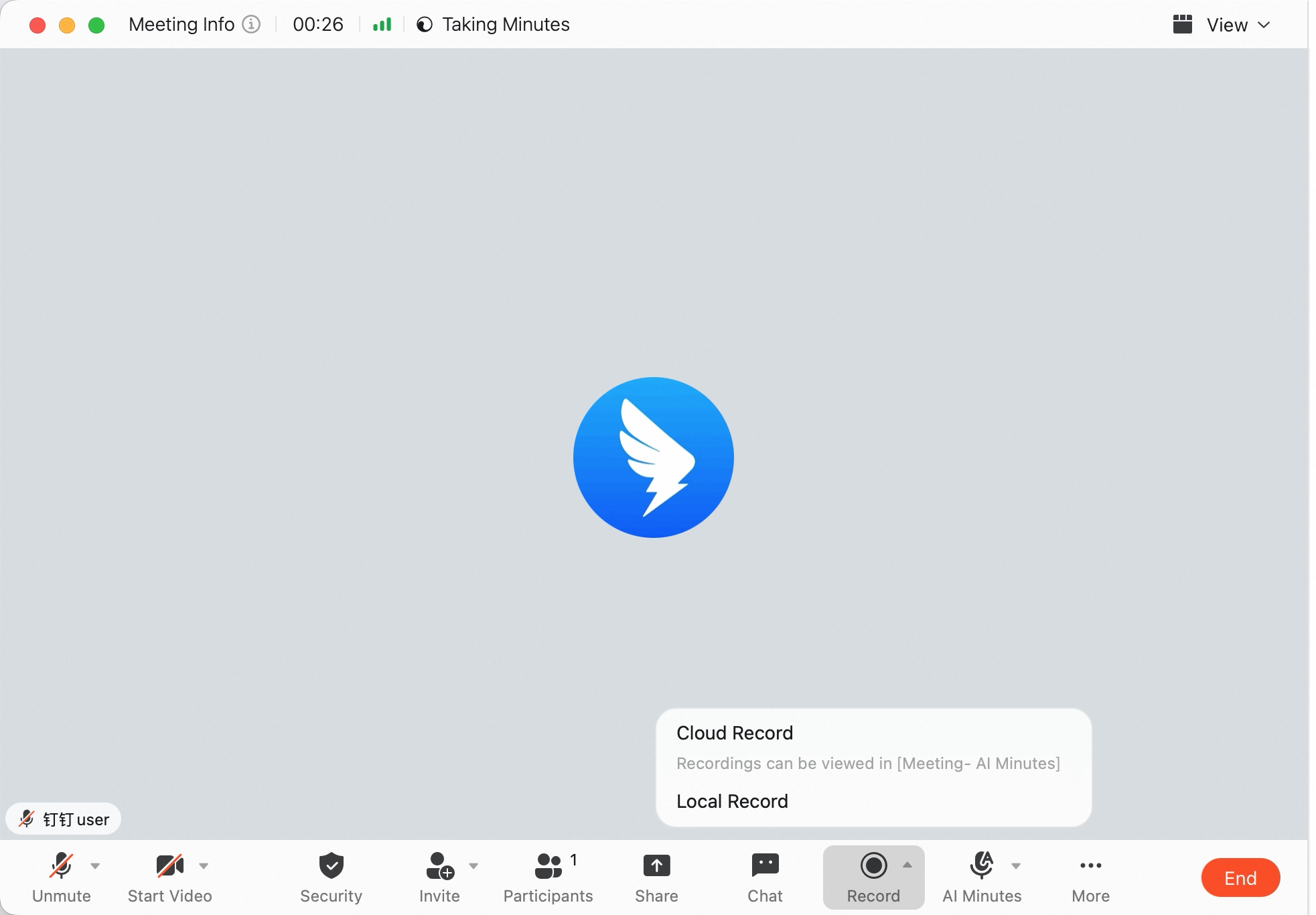Click the Share screen icon
The height and width of the screenshot is (915, 1316).
[656, 865]
